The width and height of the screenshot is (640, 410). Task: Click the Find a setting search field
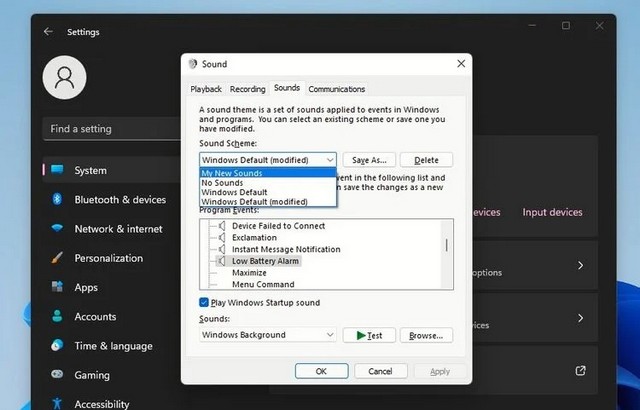pyautogui.click(x=112, y=129)
